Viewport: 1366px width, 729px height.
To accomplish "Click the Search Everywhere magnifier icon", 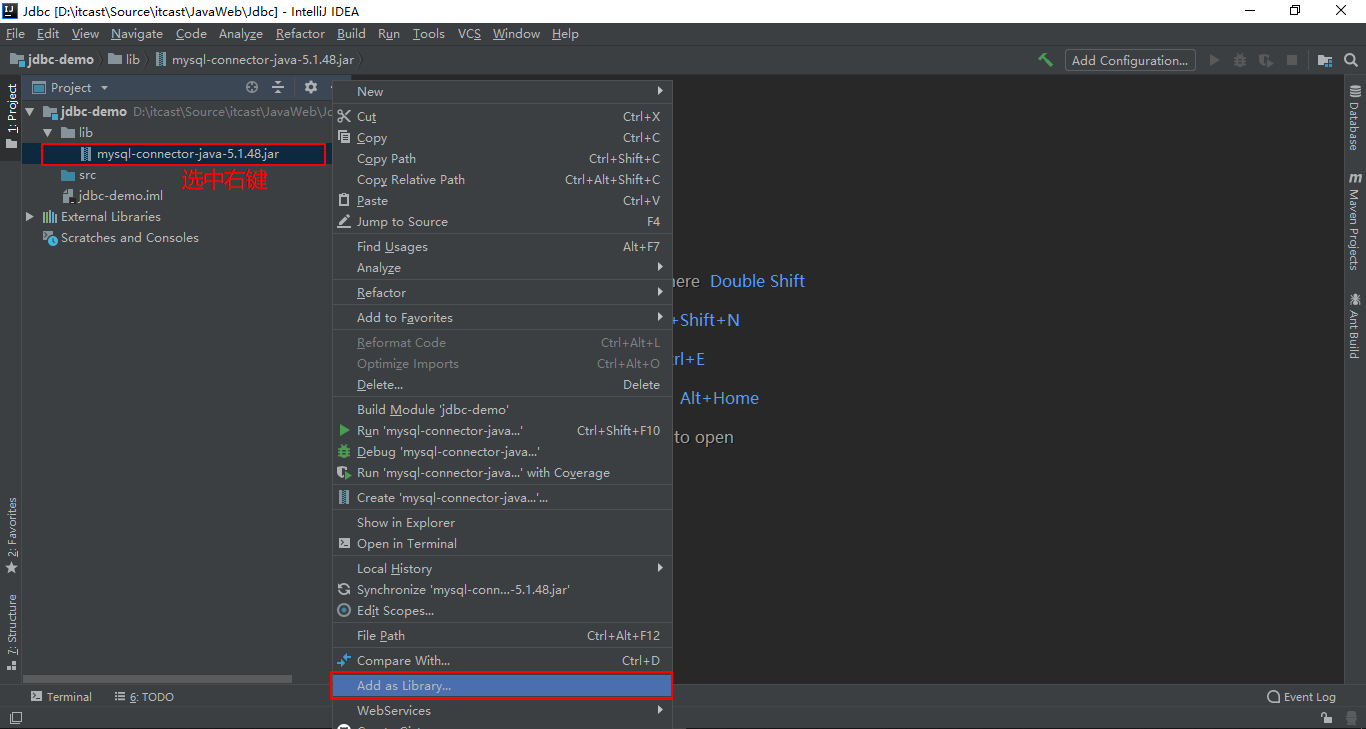I will 1351,60.
